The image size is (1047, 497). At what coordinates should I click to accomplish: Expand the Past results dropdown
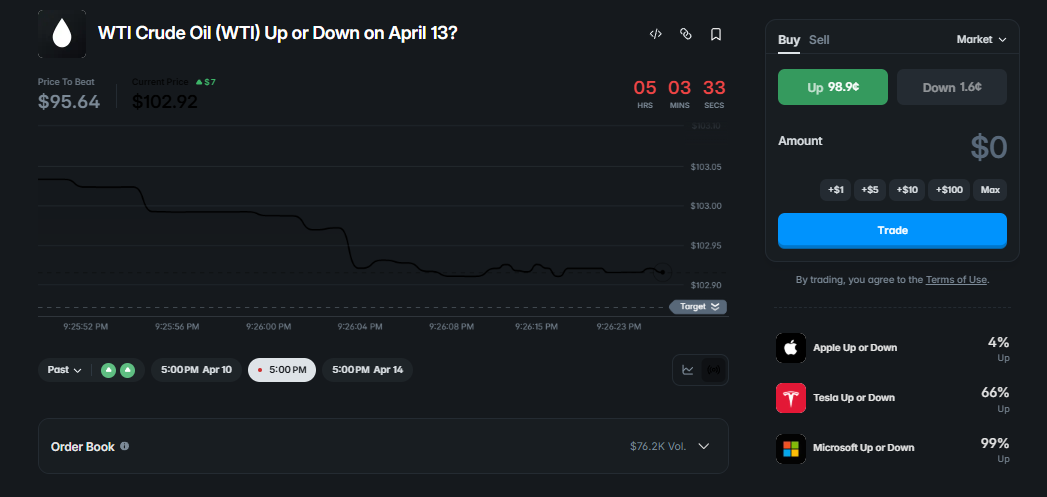point(64,370)
